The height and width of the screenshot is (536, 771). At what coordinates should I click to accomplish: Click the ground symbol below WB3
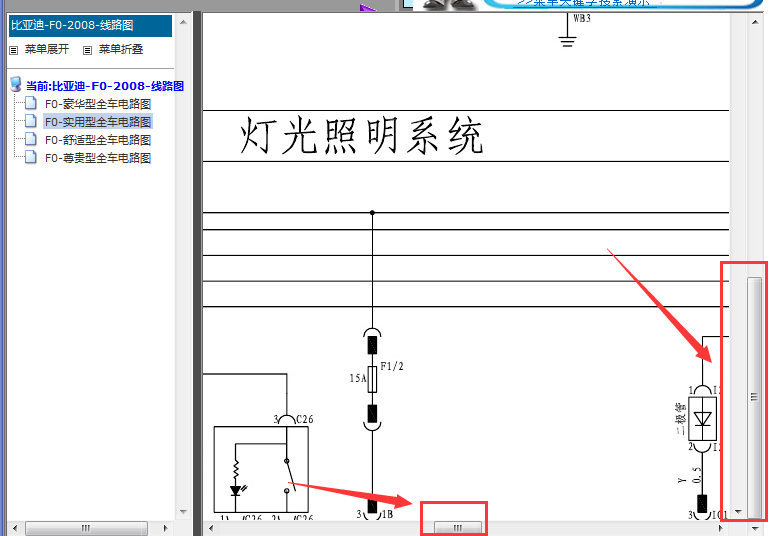click(x=567, y=41)
